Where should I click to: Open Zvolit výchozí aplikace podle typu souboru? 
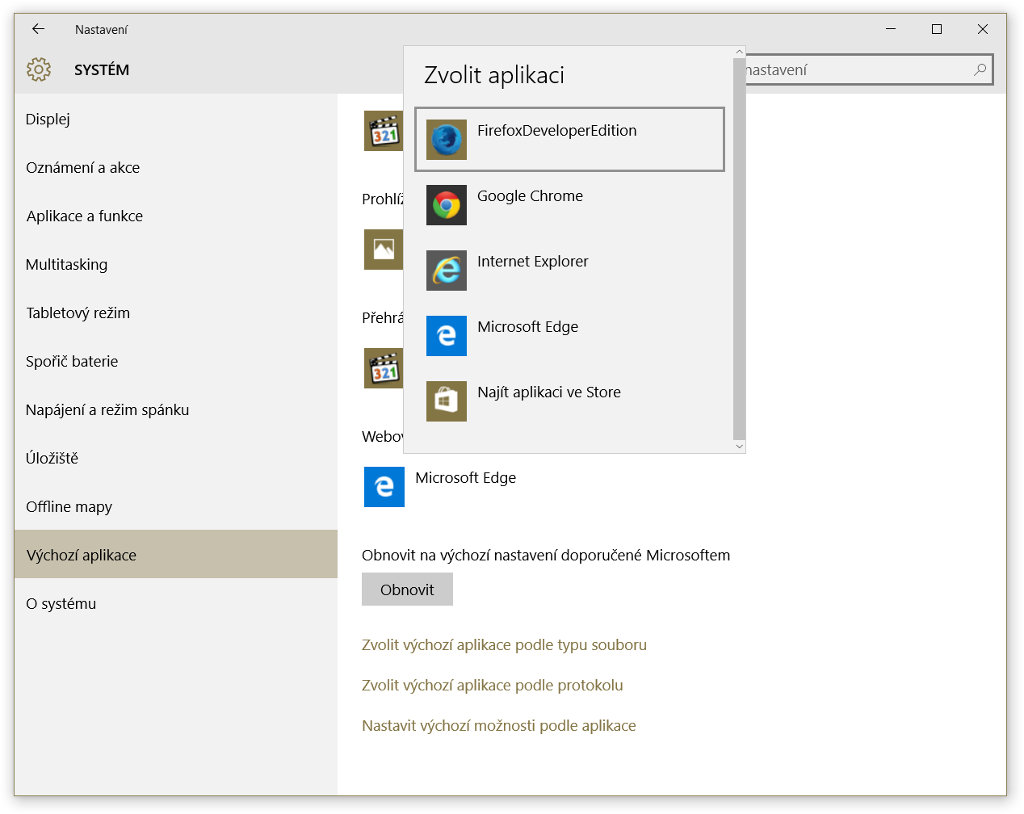(x=504, y=645)
